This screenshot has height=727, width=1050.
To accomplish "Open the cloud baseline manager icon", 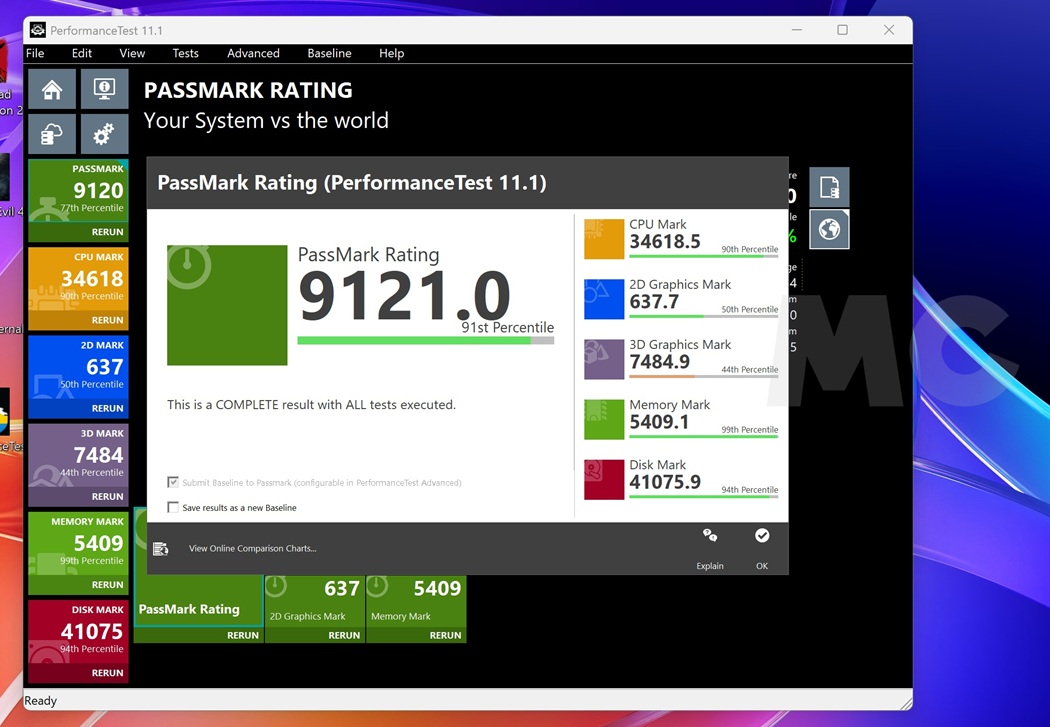I will point(52,134).
